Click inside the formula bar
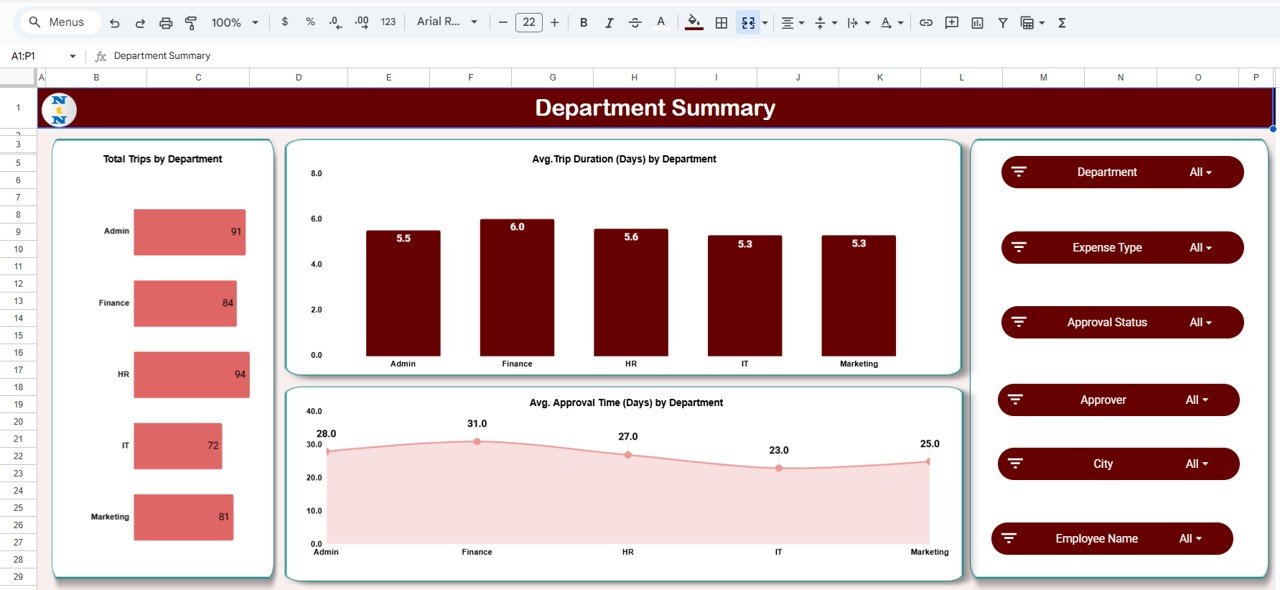 [300, 56]
